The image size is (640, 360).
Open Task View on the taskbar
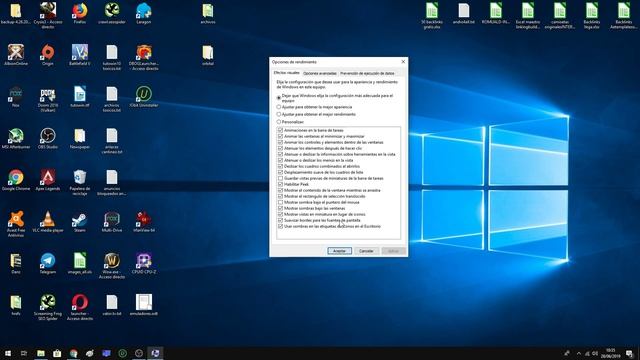coord(24,353)
